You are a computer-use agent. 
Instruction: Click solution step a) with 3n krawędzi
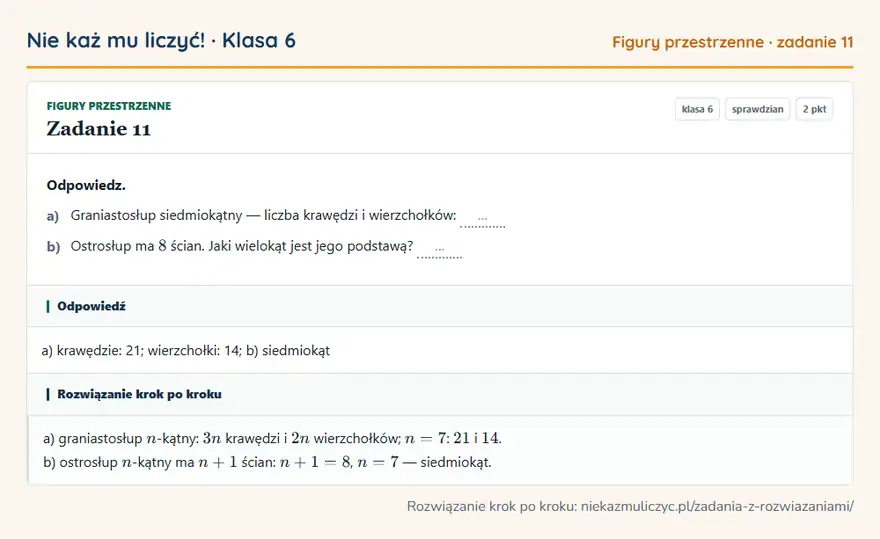[x=272, y=438]
